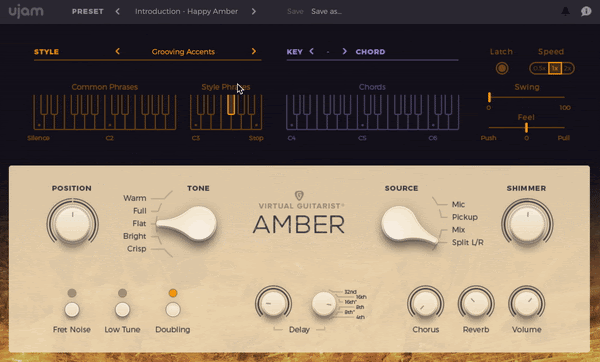Image resolution: width=600 pixels, height=362 pixels.
Task: Go to the next preset arrow
Action: (254, 11)
